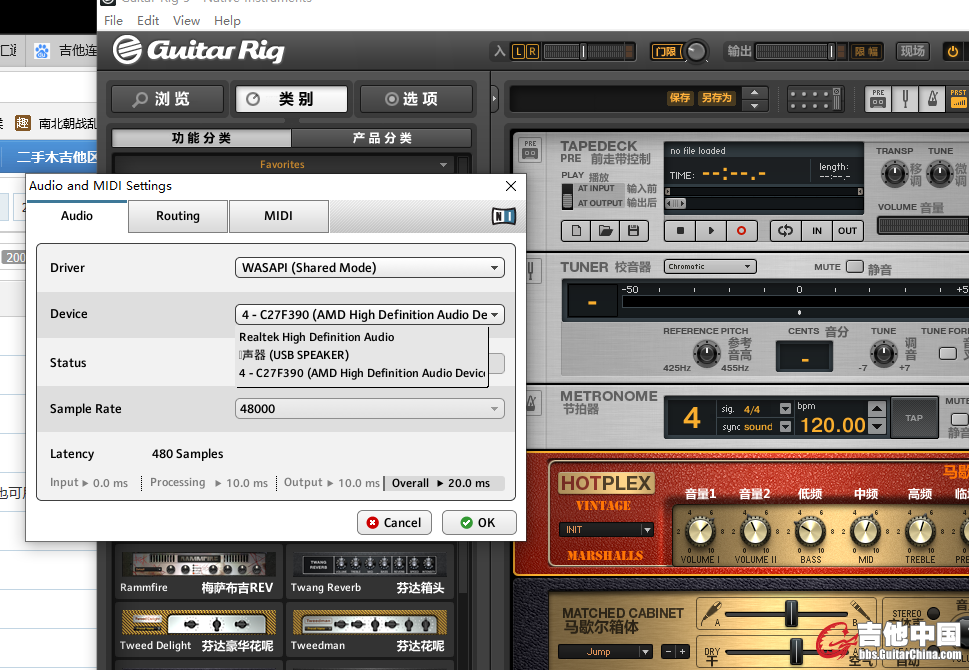Image resolution: width=969 pixels, height=670 pixels.
Task: Open the View menu
Action: tap(186, 20)
